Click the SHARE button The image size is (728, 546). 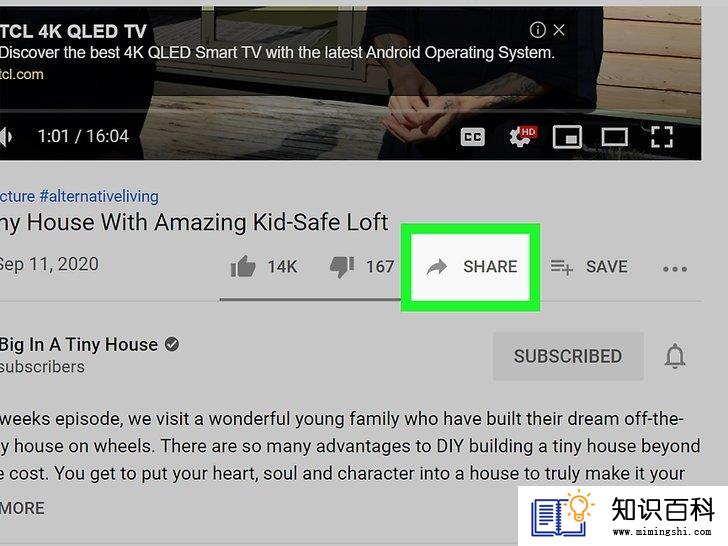coord(470,267)
